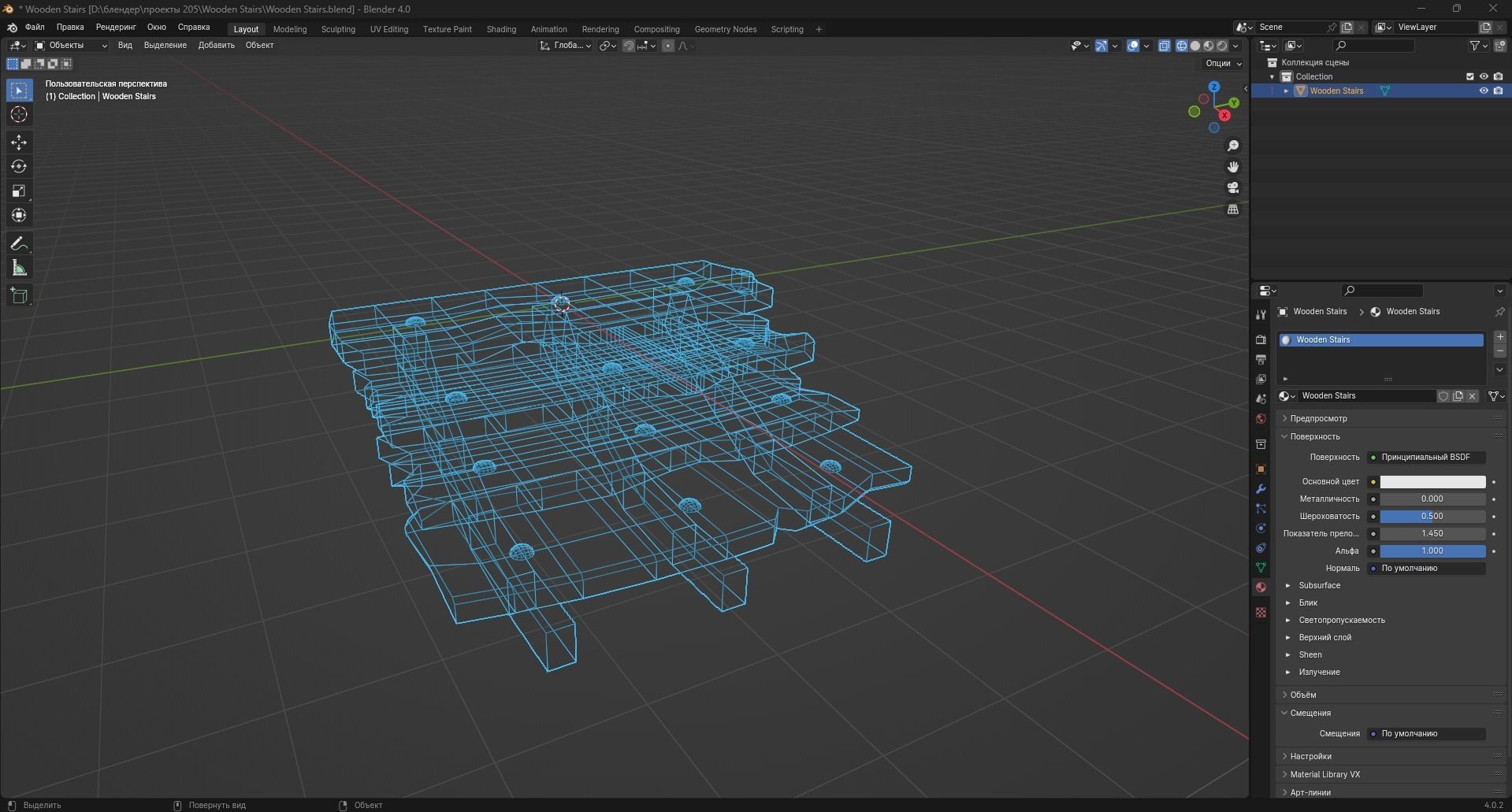
Task: Click the material name field Wooden Stairs
Action: (1365, 396)
